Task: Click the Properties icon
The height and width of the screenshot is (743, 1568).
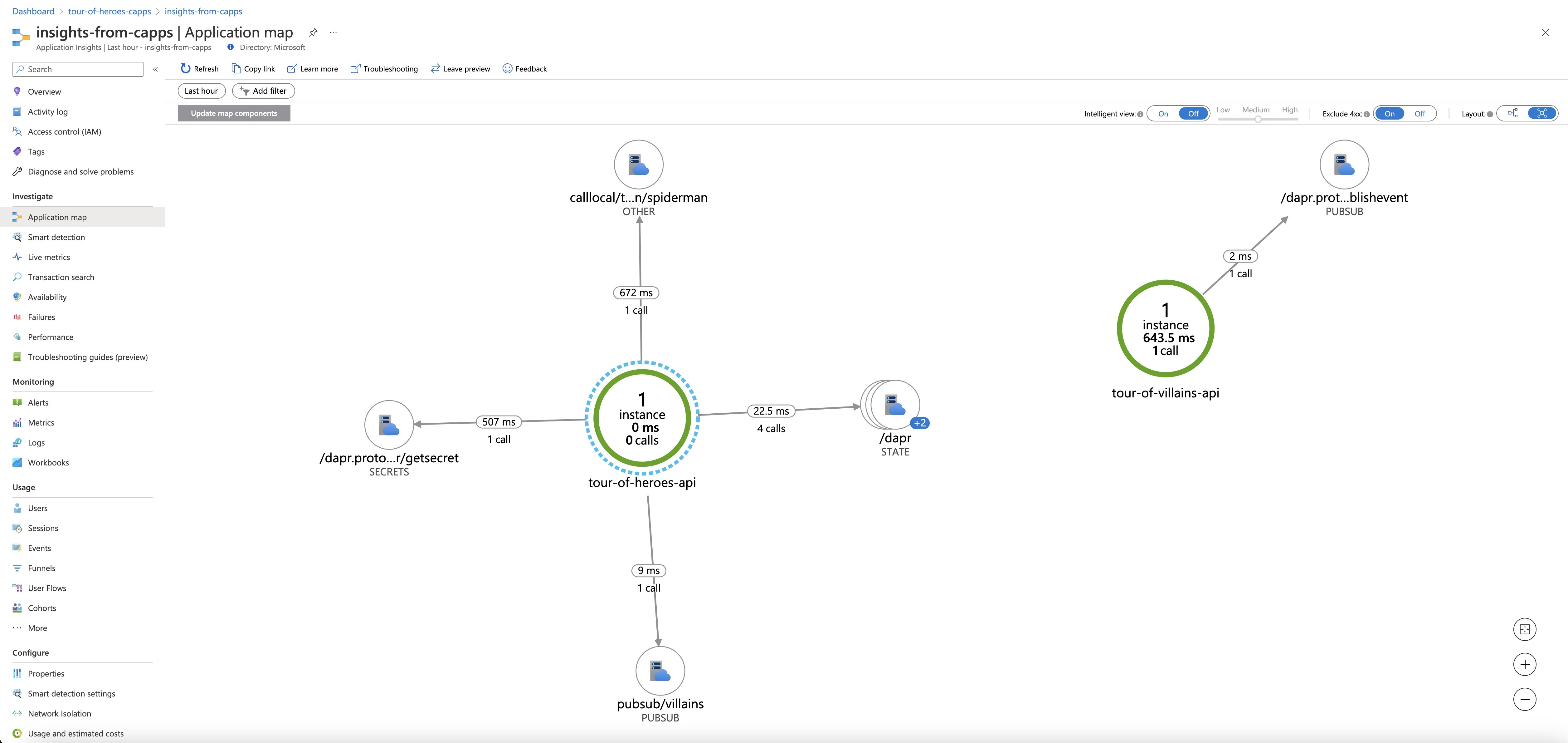Action: [x=17, y=674]
